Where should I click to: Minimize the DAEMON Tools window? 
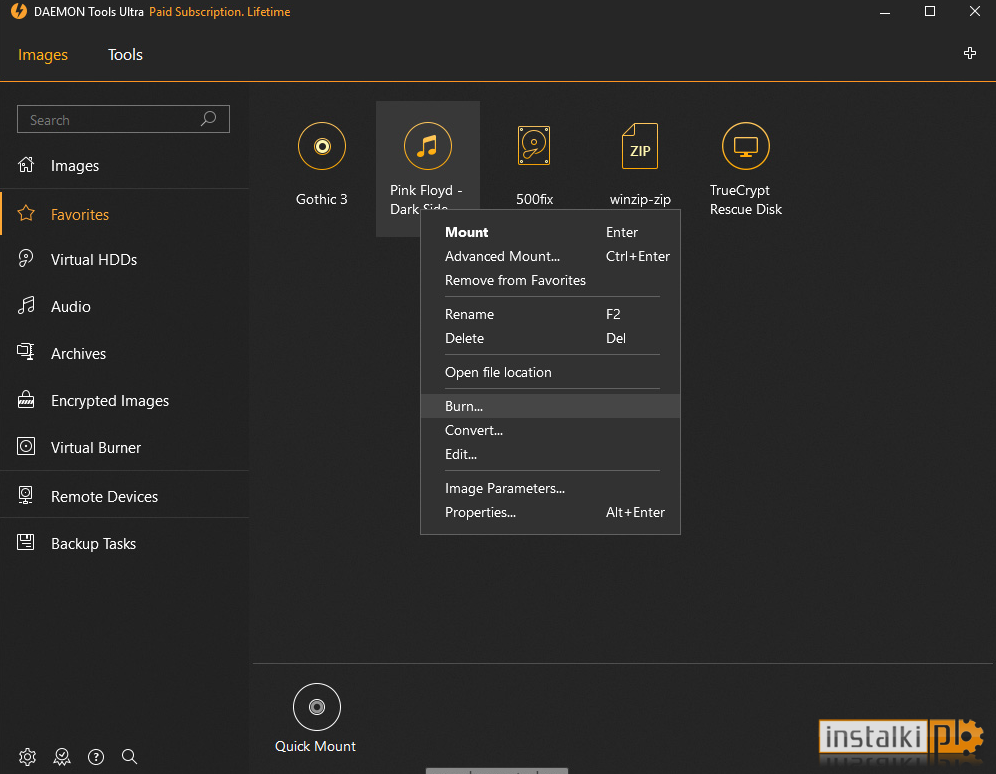885,12
